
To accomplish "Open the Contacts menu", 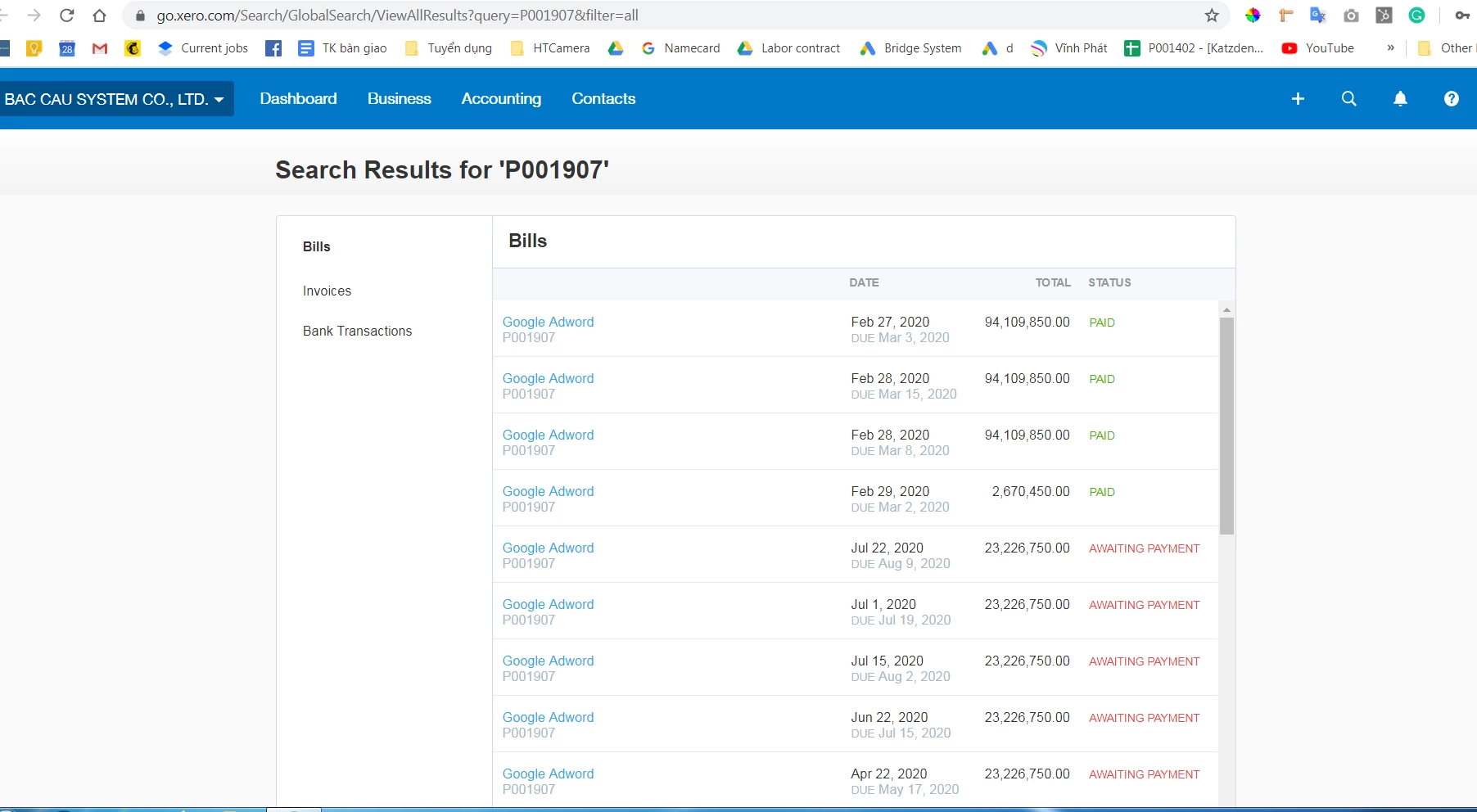I will point(603,99).
